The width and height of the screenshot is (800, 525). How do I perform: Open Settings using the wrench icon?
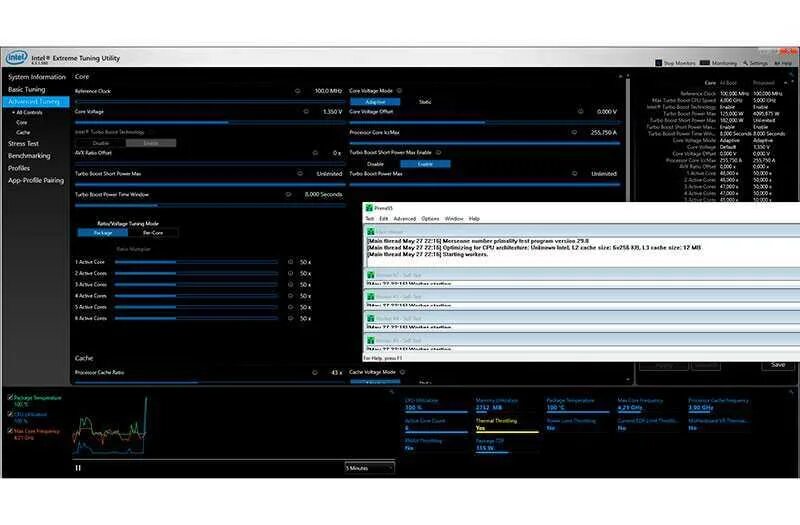(745, 63)
